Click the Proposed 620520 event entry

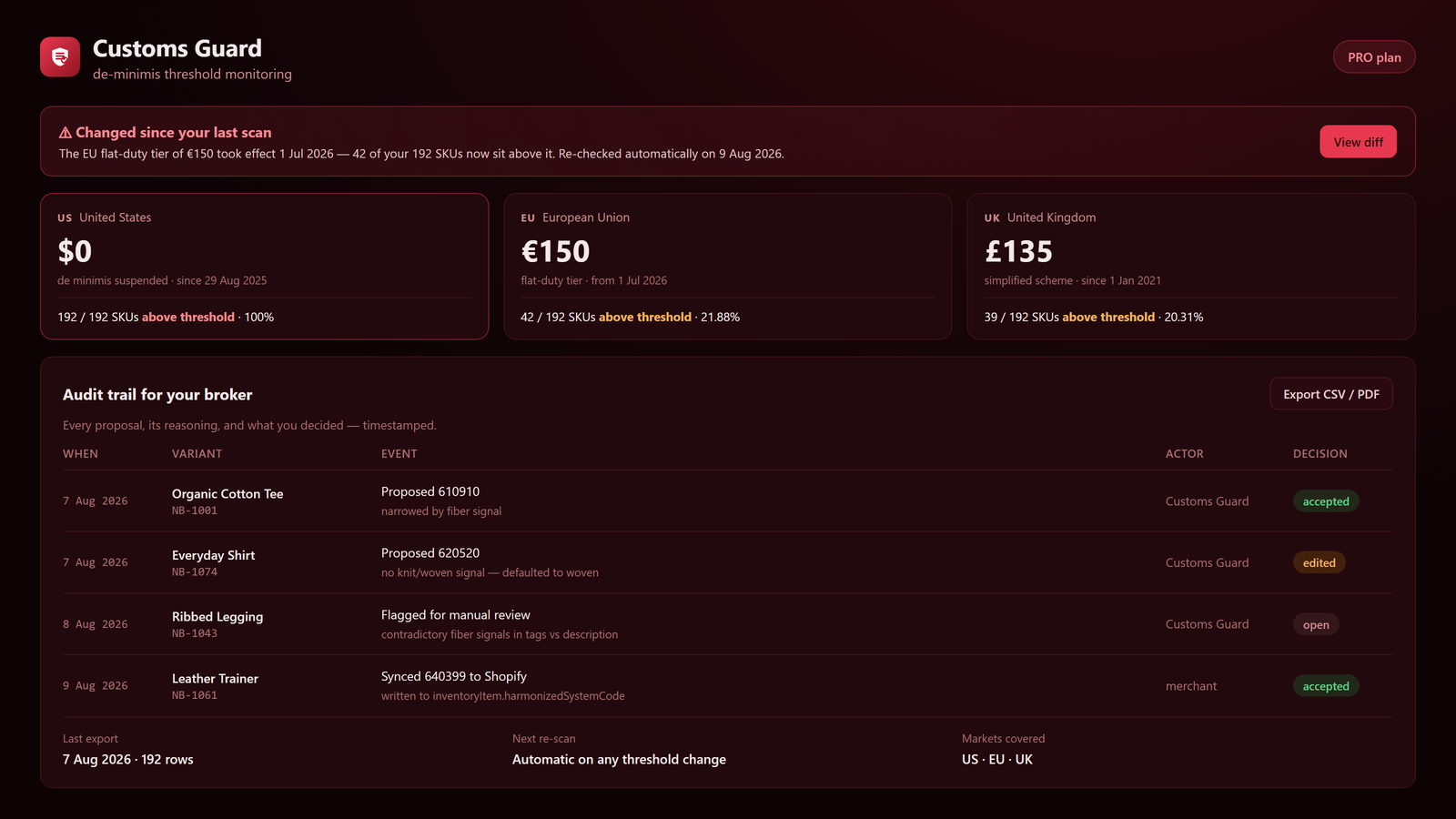click(x=430, y=553)
